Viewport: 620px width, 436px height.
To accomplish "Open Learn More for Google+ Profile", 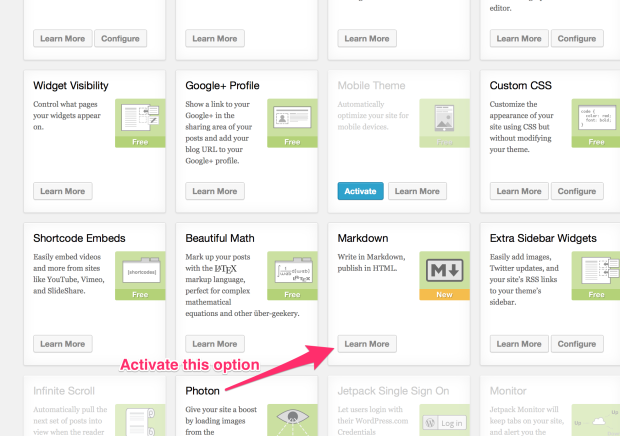I will 215,191.
